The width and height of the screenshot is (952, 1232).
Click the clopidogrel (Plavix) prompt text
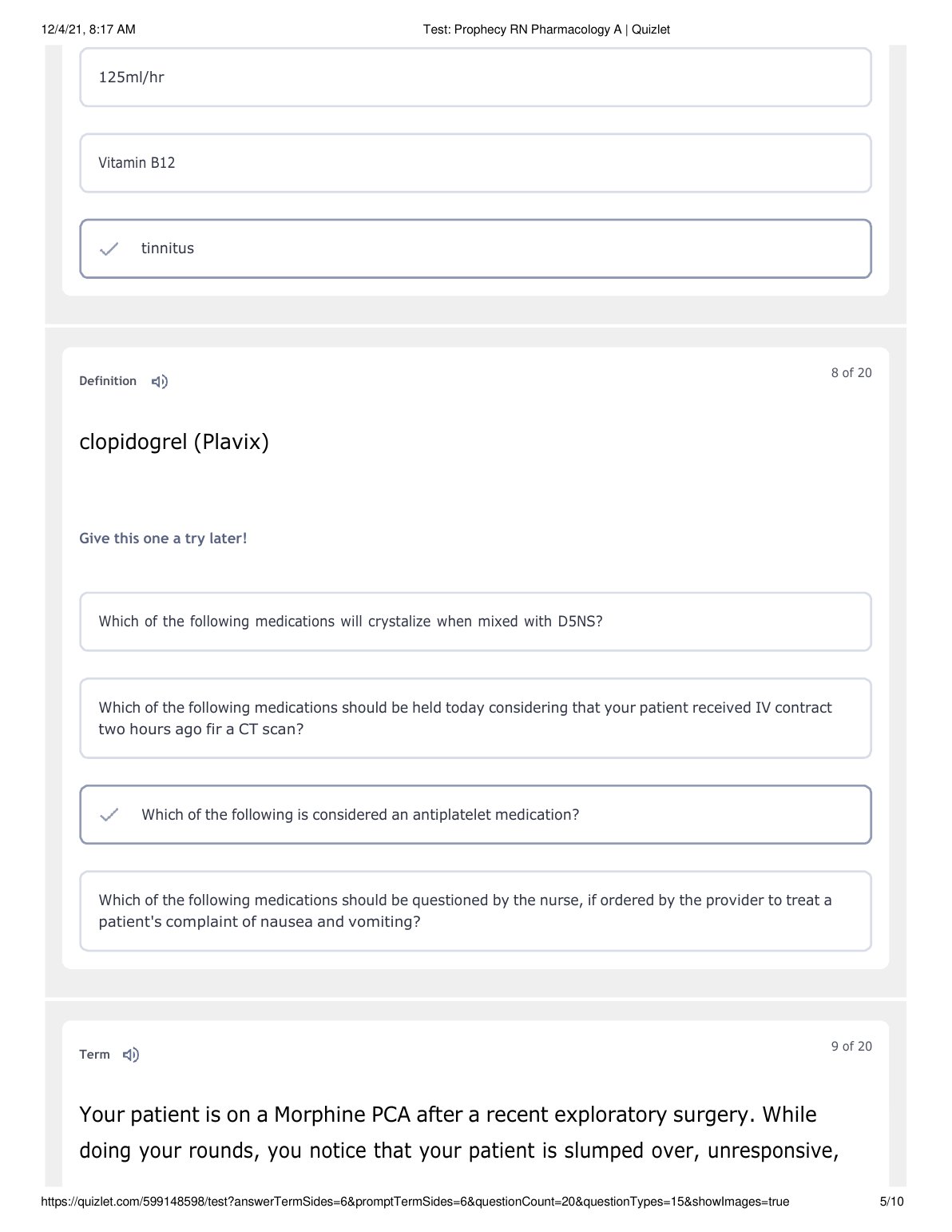pos(174,441)
